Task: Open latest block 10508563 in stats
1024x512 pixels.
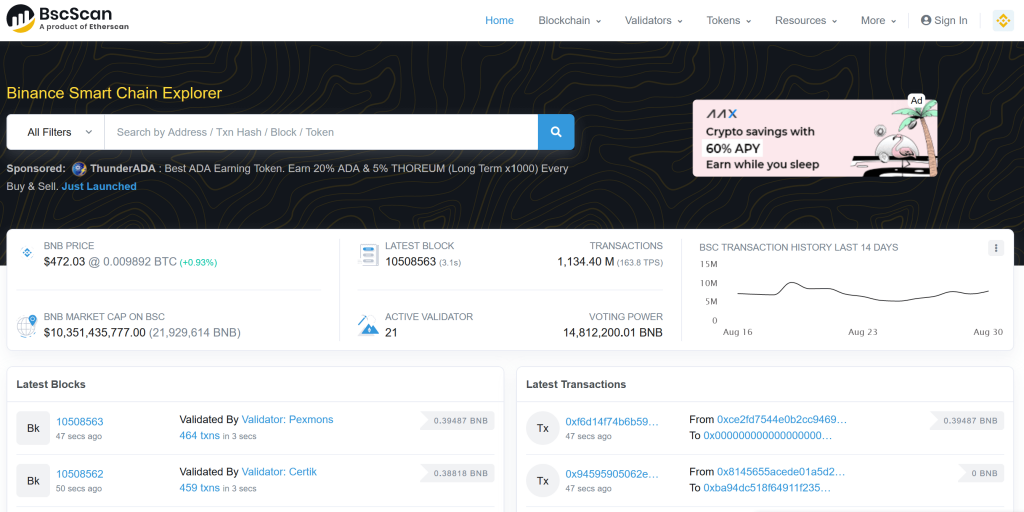Action: 410,262
